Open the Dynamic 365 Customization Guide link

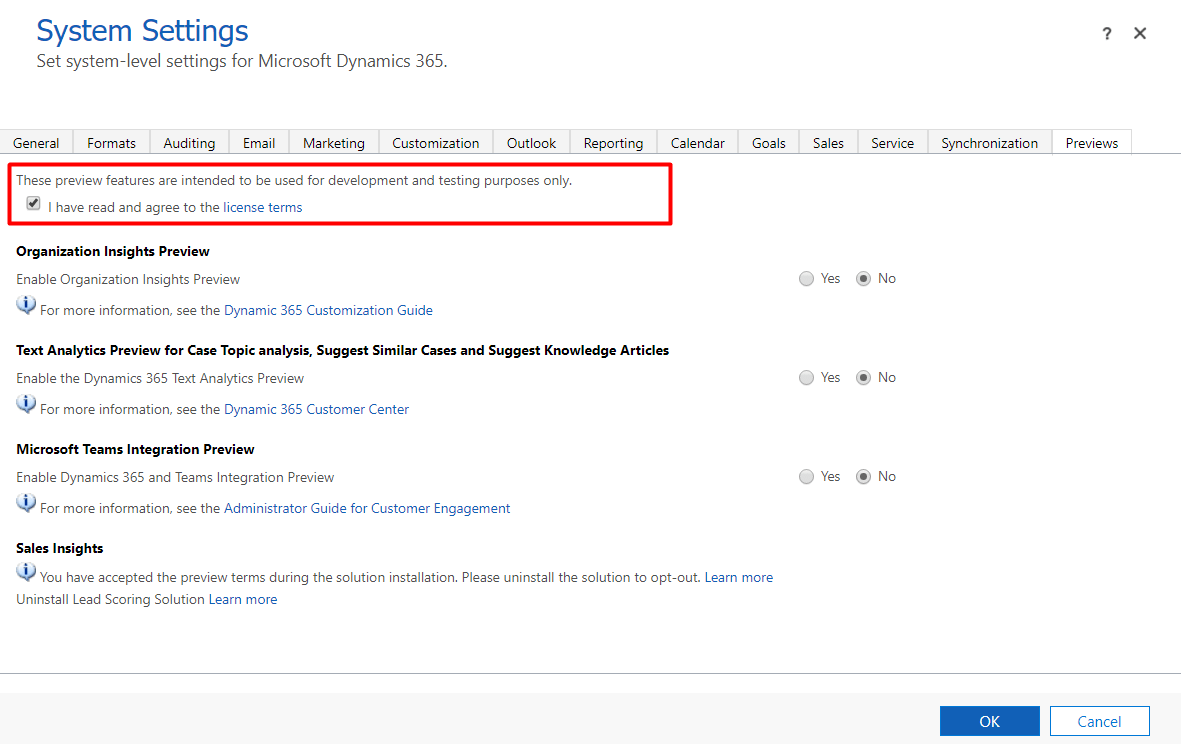[328, 310]
